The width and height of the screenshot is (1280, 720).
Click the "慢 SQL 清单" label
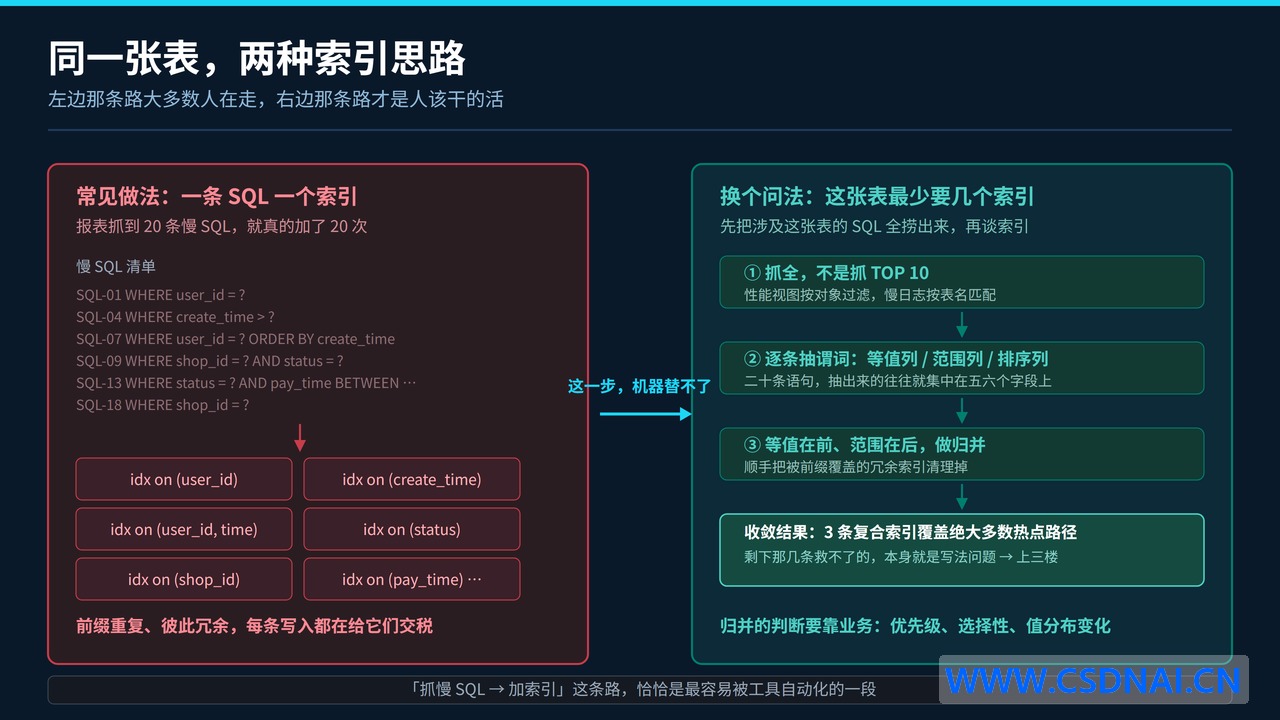pos(116,267)
